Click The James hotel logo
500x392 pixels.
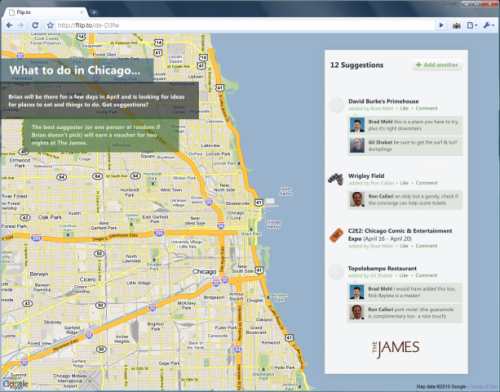point(396,349)
